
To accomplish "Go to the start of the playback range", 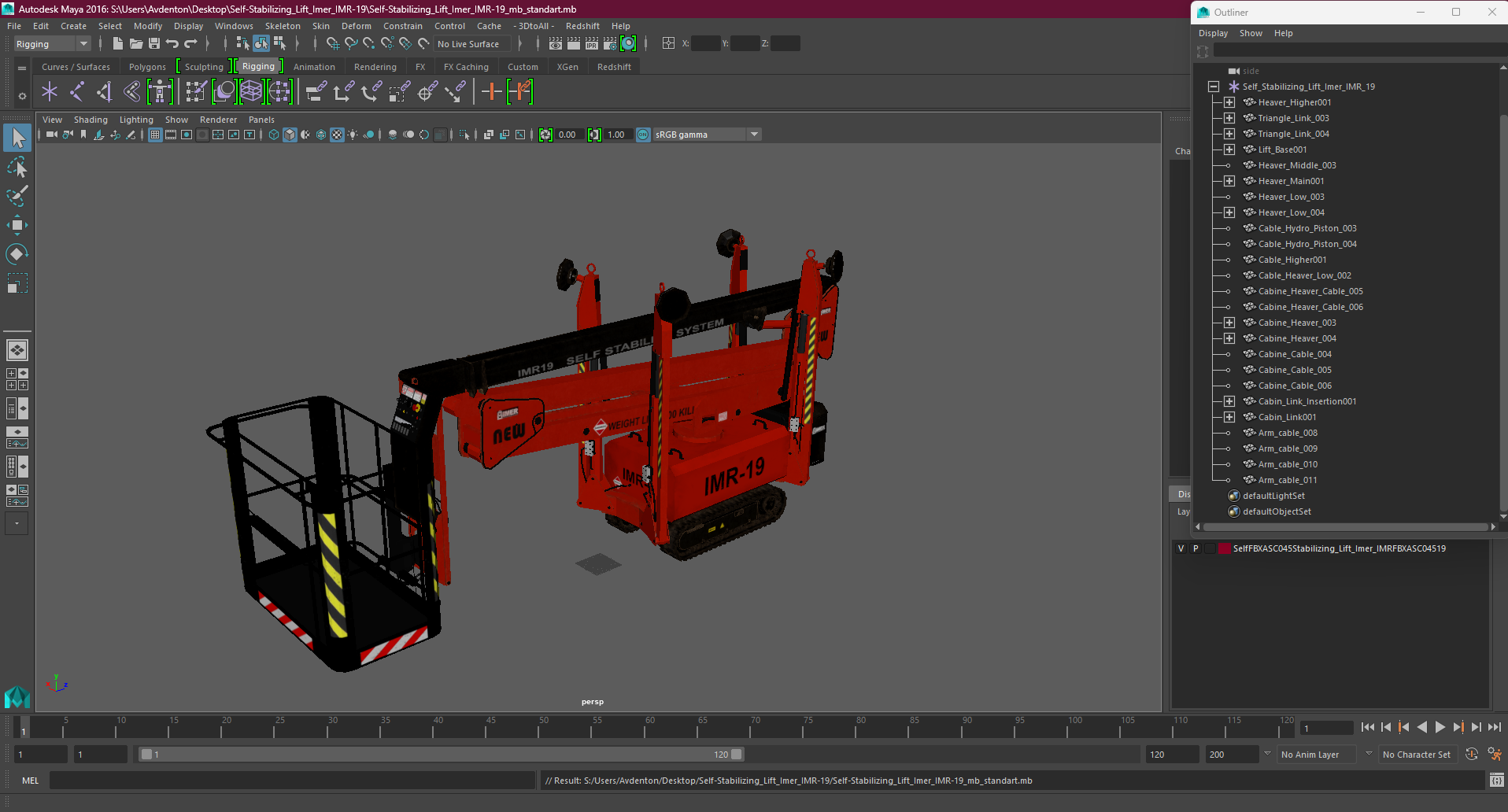I will pyautogui.click(x=1368, y=728).
